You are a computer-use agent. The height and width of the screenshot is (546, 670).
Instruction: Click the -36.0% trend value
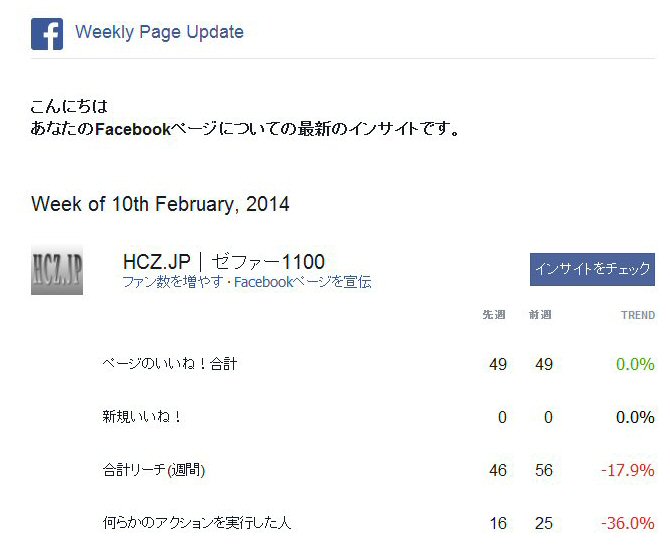[x=628, y=523]
